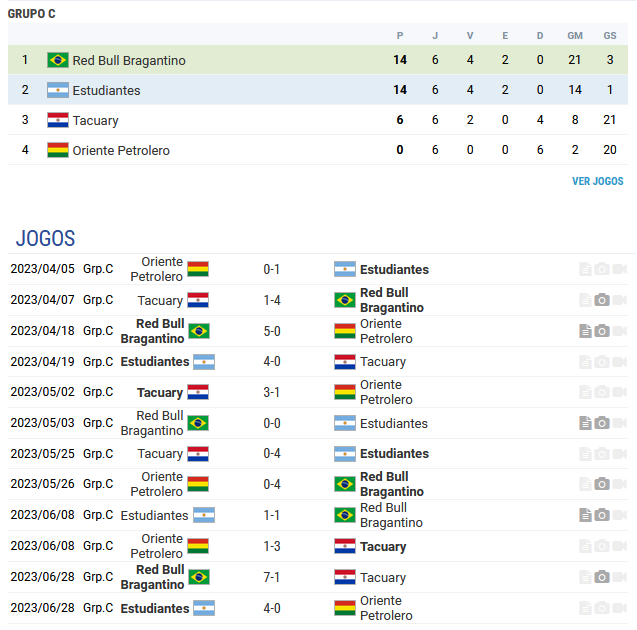Click the VER JOGOS link

click(597, 181)
